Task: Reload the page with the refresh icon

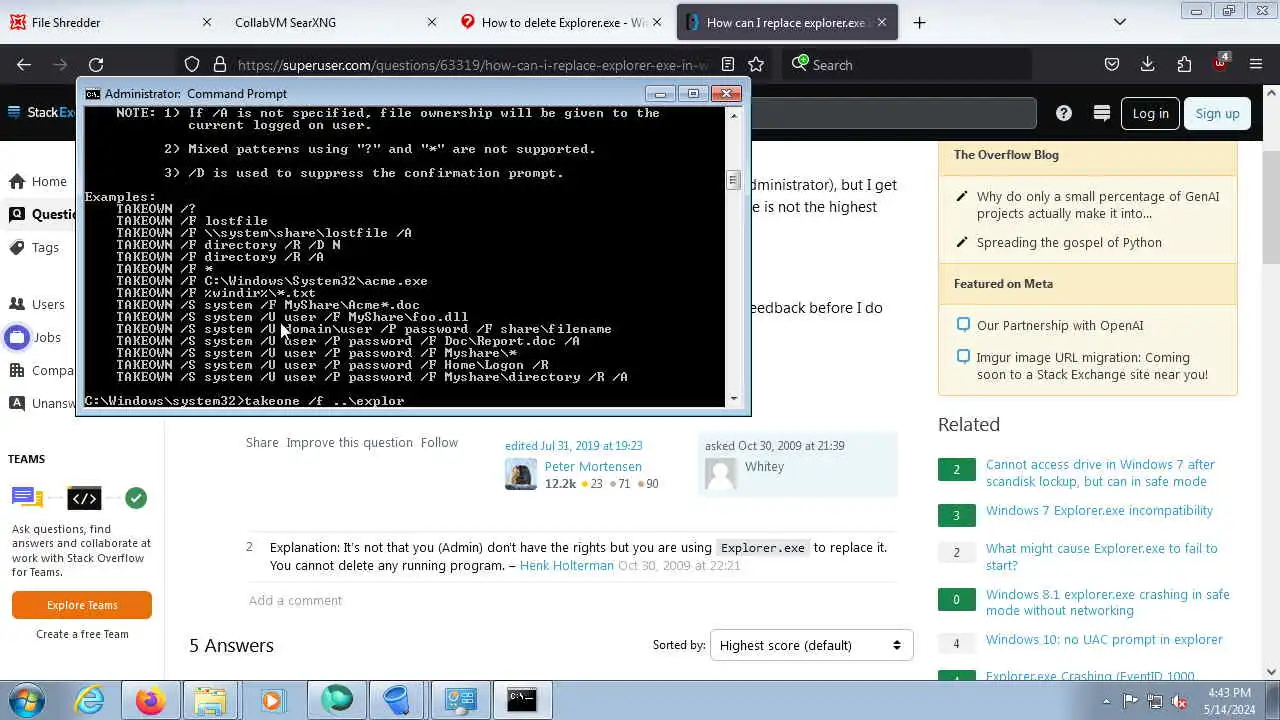Action: coord(96,64)
